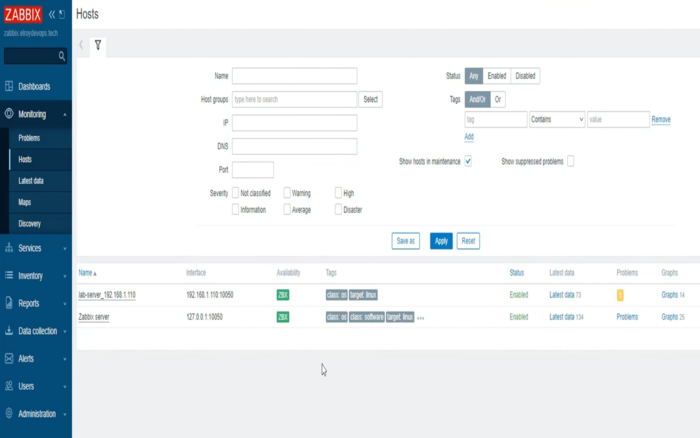The height and width of the screenshot is (438, 700).
Task: Check the Not classified severity box
Action: pos(235,192)
